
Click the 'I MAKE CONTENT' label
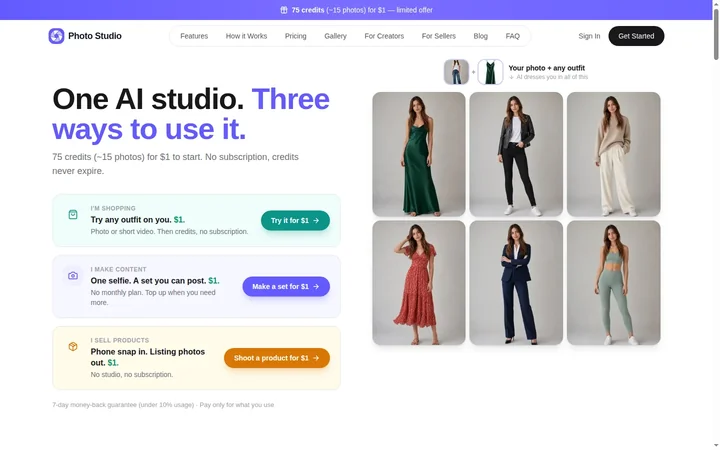point(118,269)
